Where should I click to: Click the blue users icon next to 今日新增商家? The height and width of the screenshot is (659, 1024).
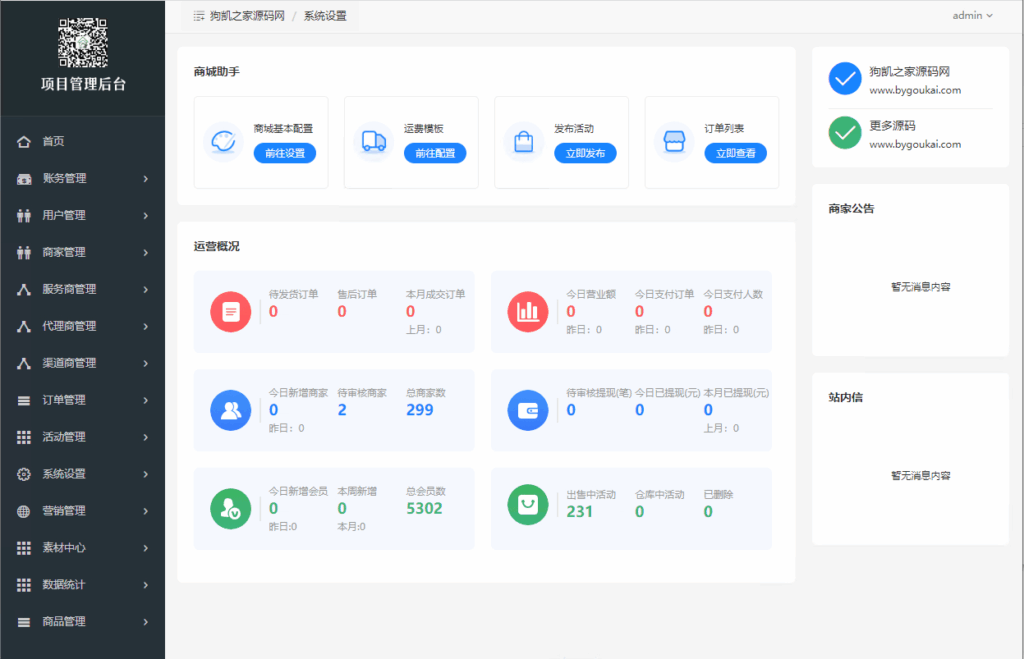click(x=231, y=410)
